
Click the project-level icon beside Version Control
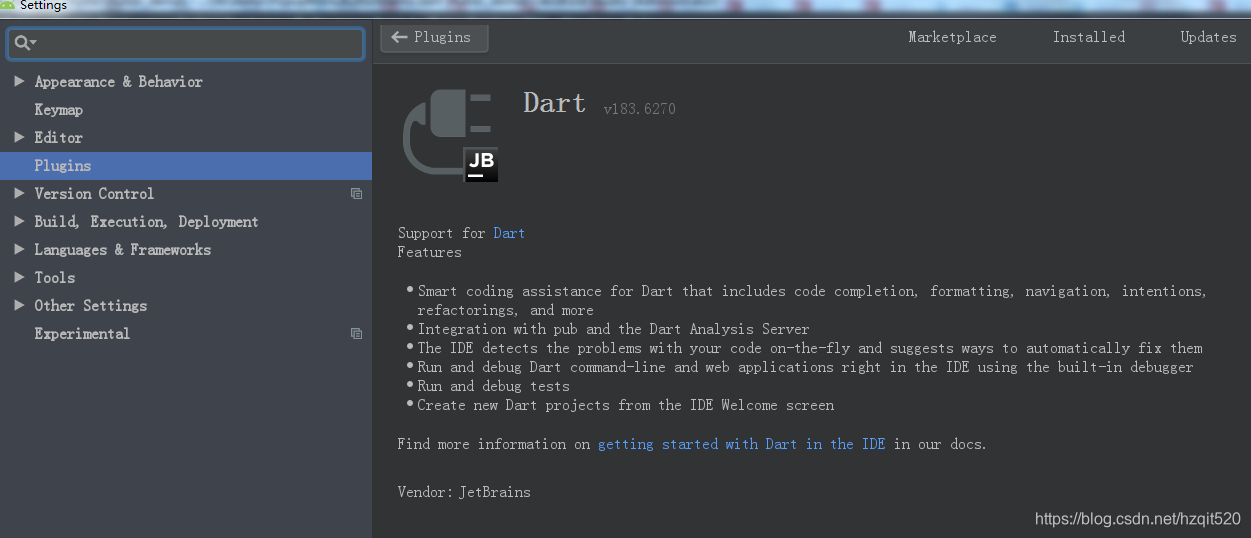coord(356,194)
